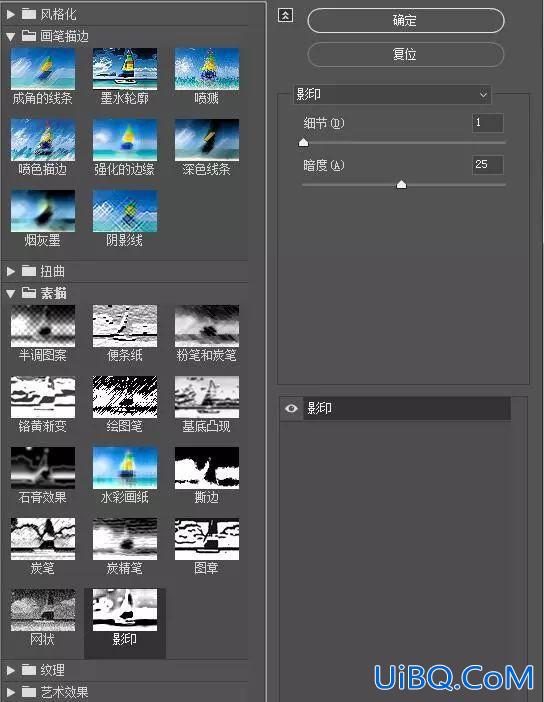The image size is (544, 702).
Task: Collapse the 素描 filter folder
Action: pyautogui.click(x=11, y=294)
